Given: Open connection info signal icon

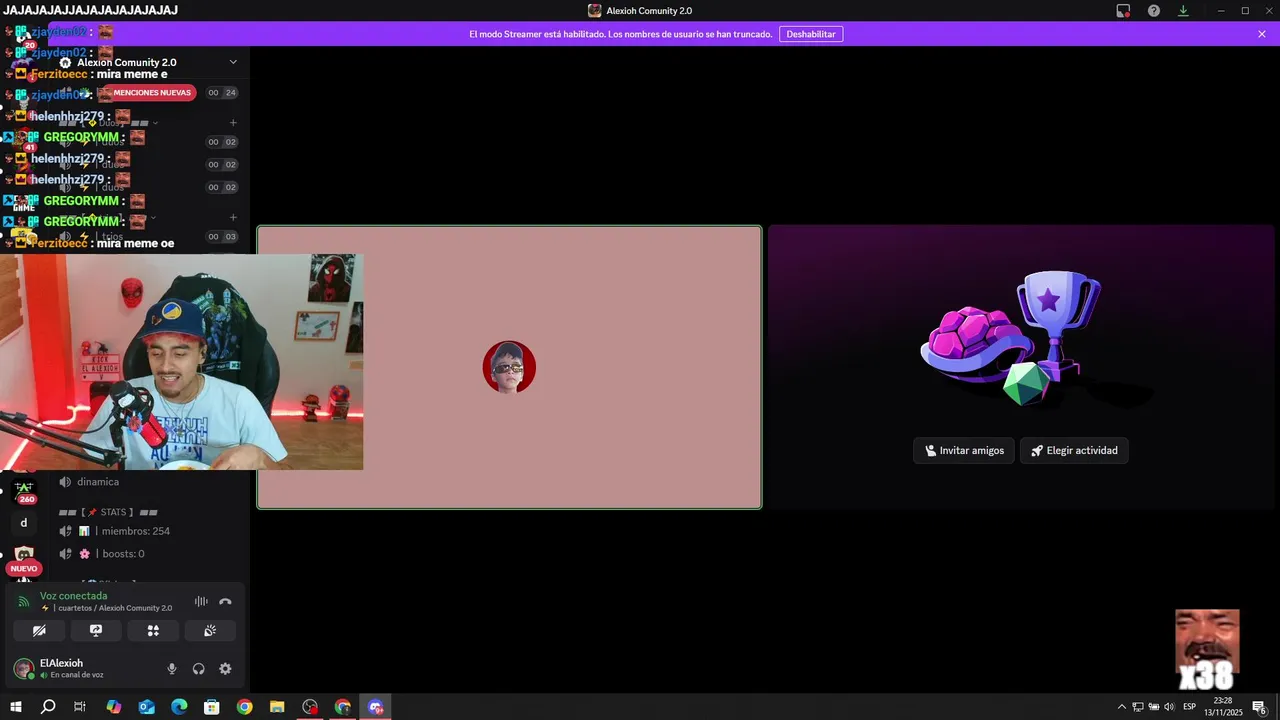Looking at the screenshot, I should coord(24,602).
